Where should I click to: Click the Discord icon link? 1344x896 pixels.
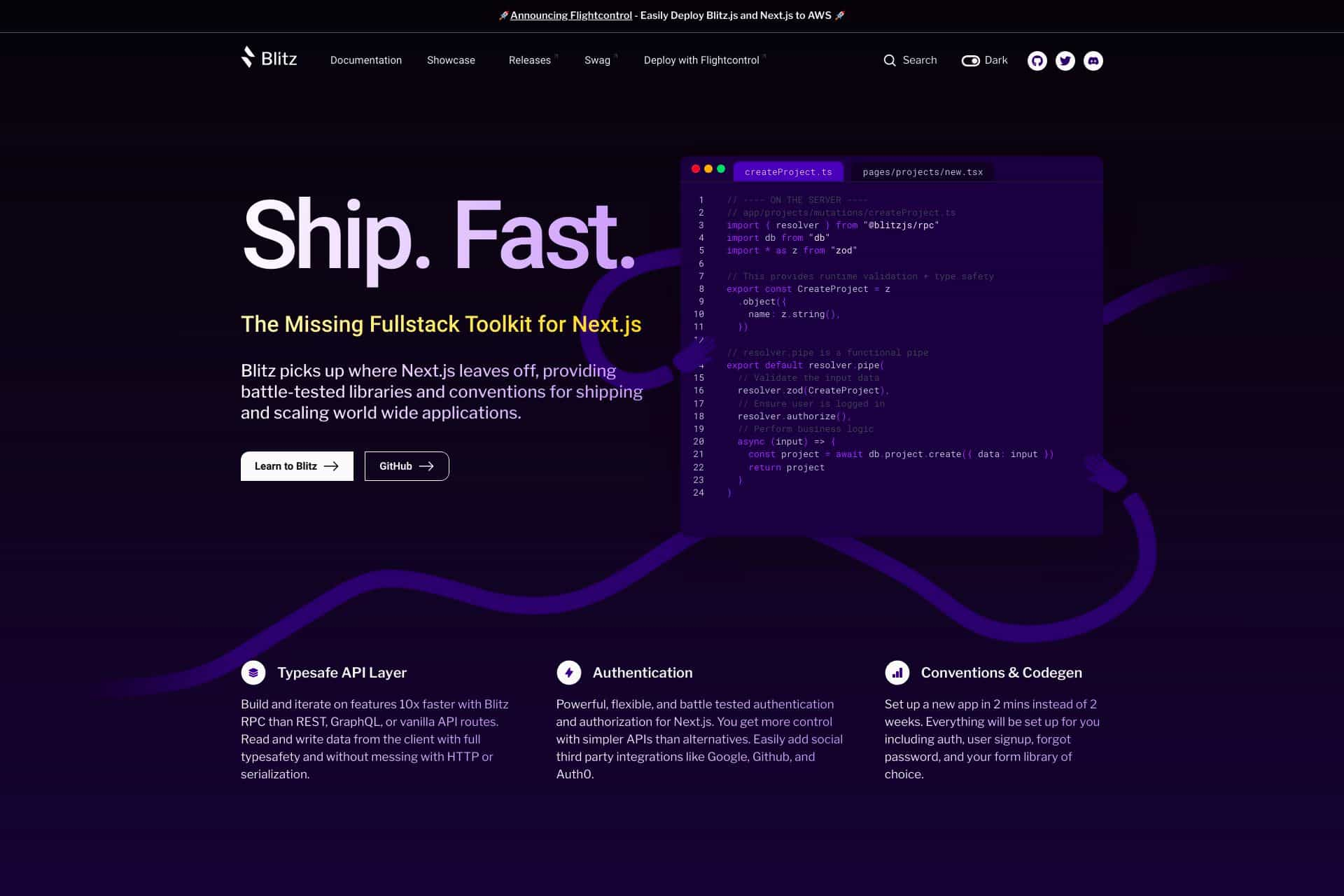[1093, 60]
